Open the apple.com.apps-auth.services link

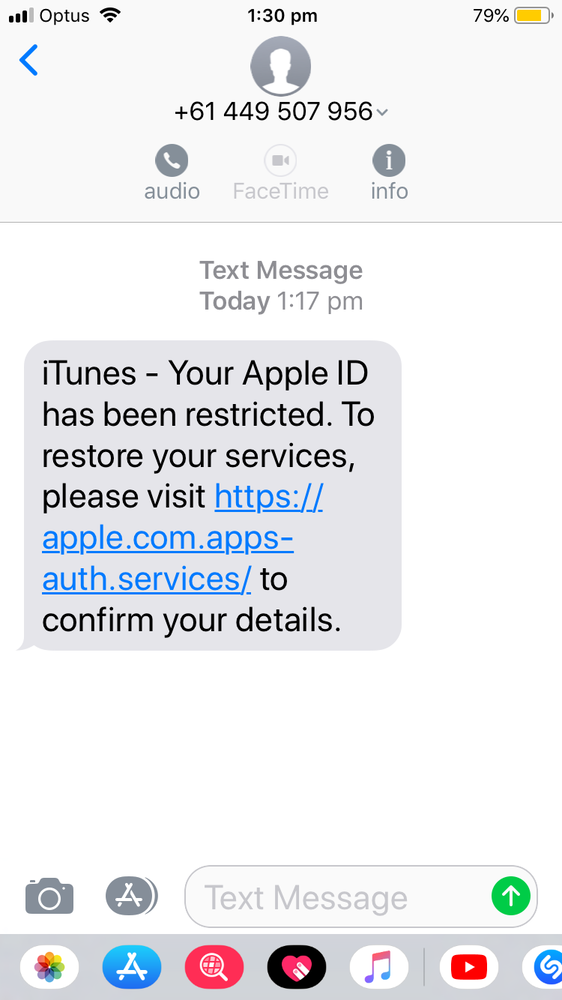pyautogui.click(x=182, y=538)
